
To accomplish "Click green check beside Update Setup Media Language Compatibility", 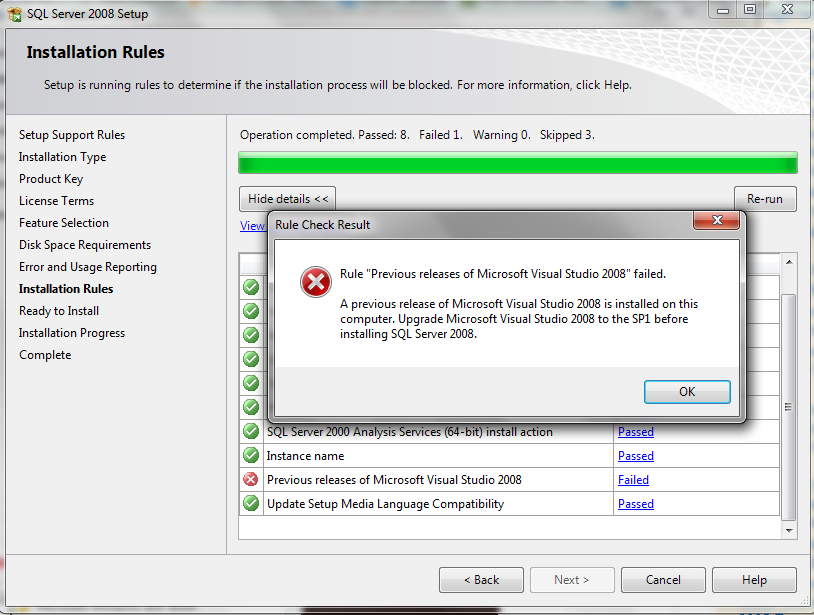I will click(x=251, y=503).
